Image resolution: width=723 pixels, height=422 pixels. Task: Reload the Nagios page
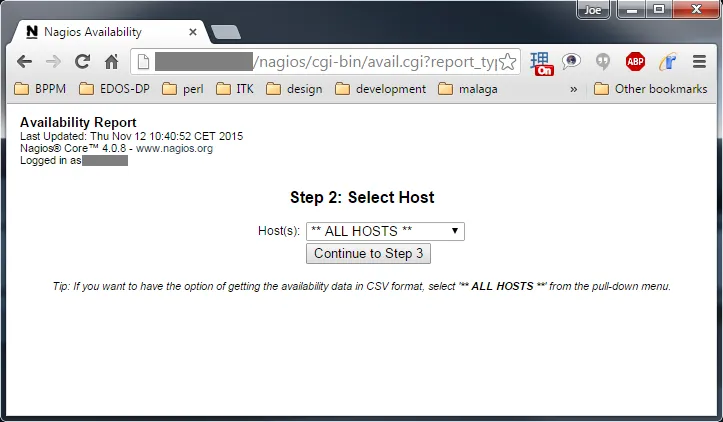point(83,61)
